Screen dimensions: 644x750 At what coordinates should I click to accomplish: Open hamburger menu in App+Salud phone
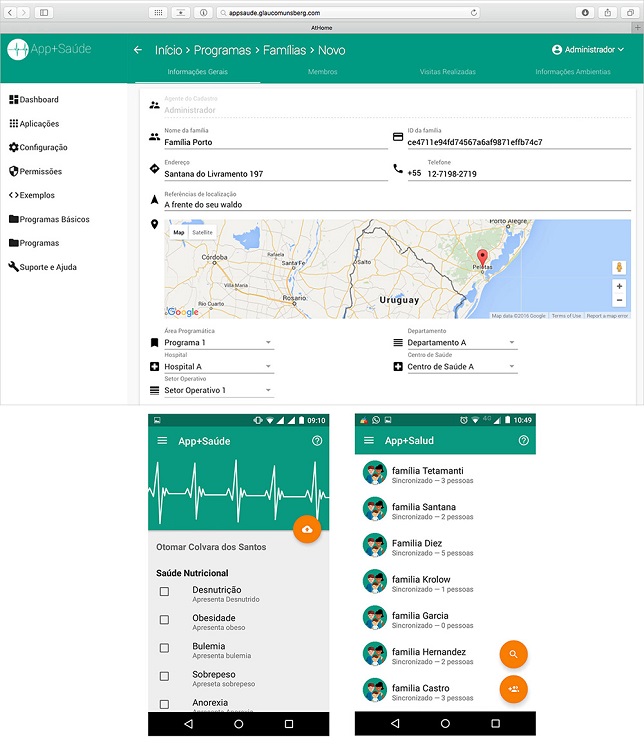[369, 440]
